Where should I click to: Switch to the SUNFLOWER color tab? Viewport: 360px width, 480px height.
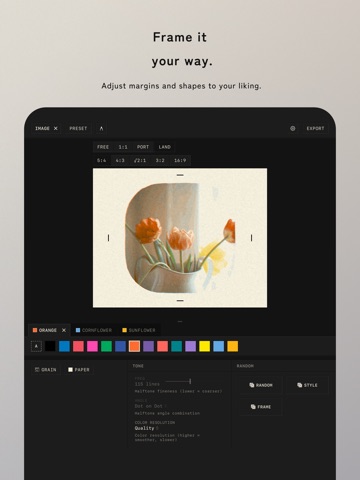click(x=139, y=330)
